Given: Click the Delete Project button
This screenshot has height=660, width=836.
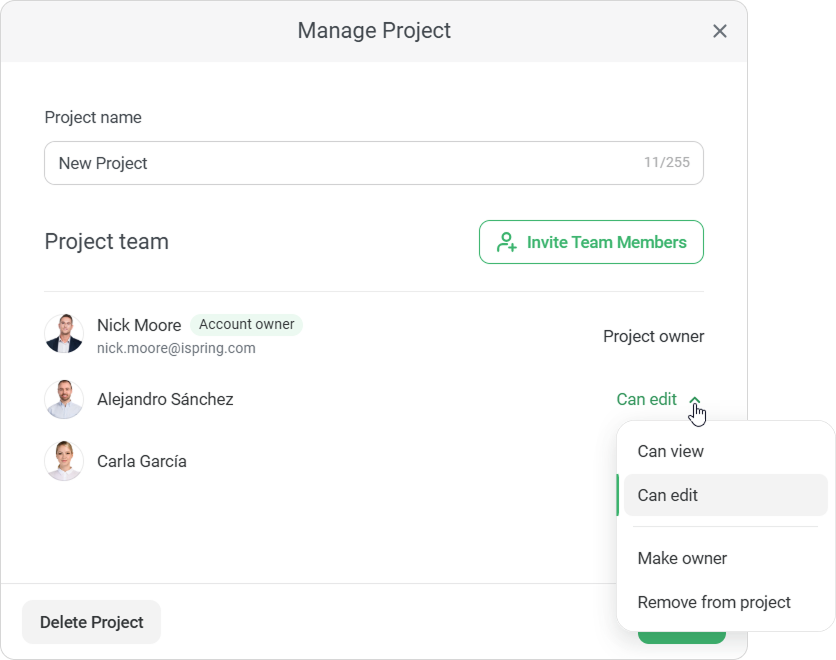Looking at the screenshot, I should point(91,622).
